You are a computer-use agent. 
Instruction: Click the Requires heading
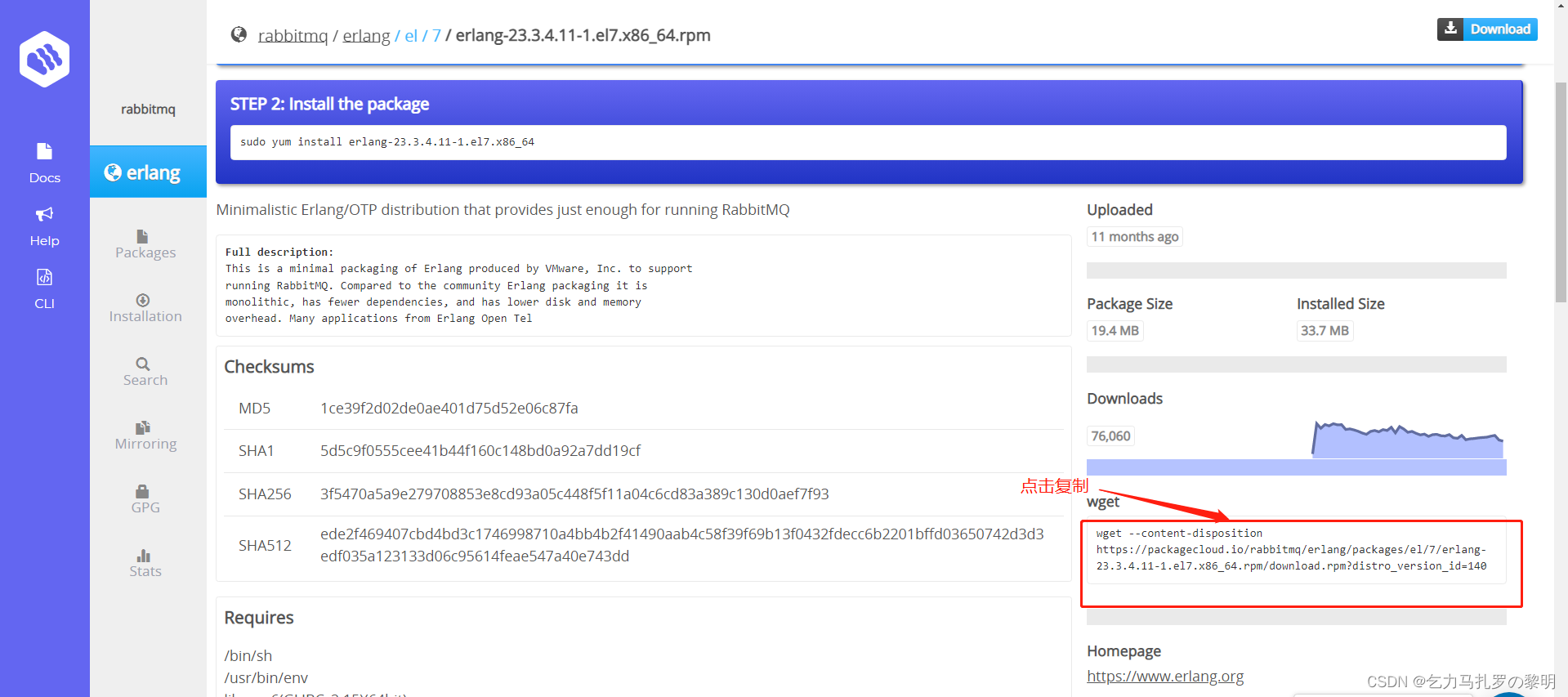[258, 617]
